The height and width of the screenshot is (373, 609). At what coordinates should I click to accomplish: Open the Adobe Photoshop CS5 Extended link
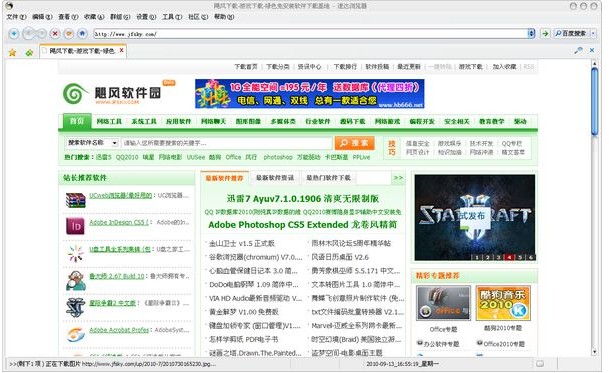[x=303, y=225]
